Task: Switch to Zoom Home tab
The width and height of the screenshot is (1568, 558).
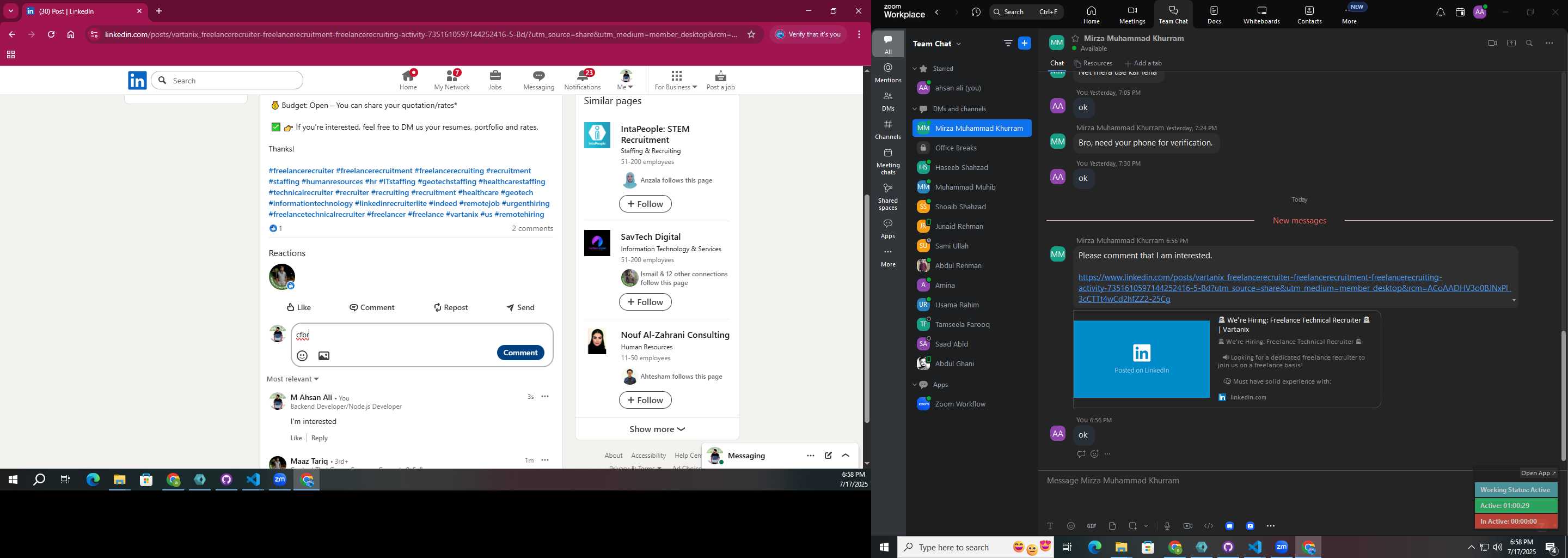Action: [1092, 15]
